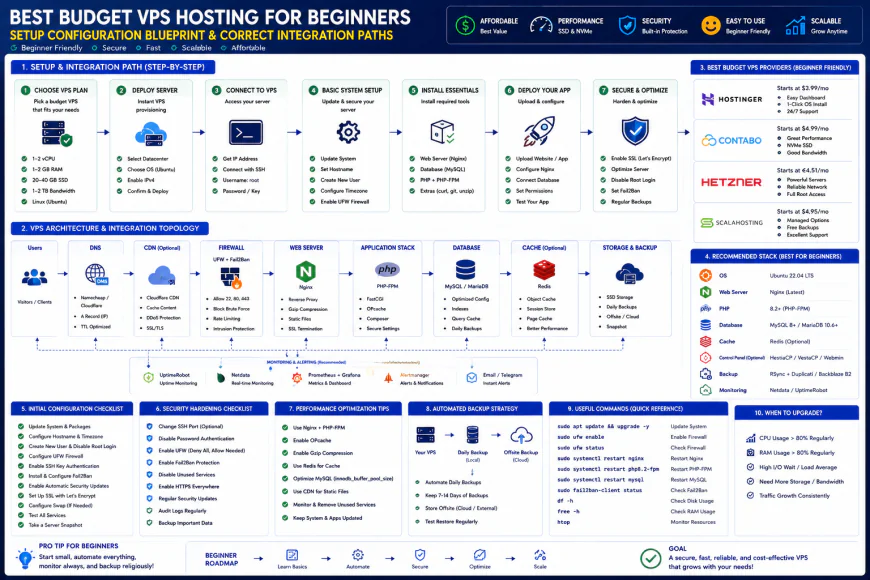
Task: Click the Firewall brick-and-flame icon
Action: tap(231, 278)
